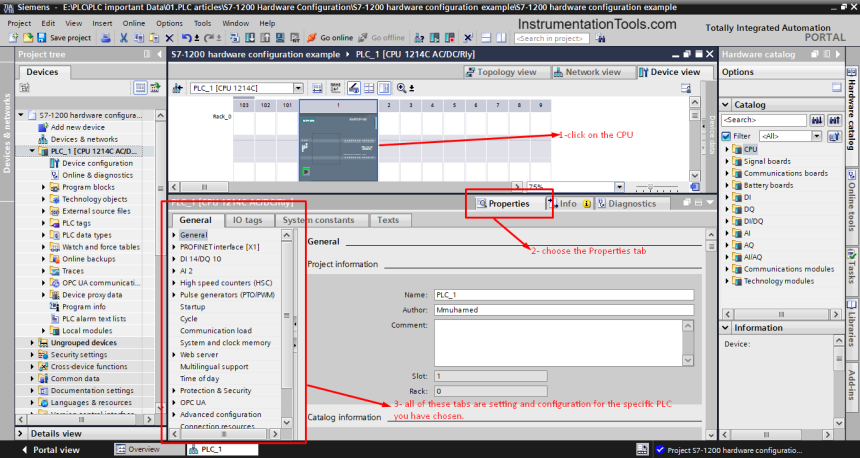
Task: Toggle the catalog Filter checkbox
Action: tap(726, 136)
